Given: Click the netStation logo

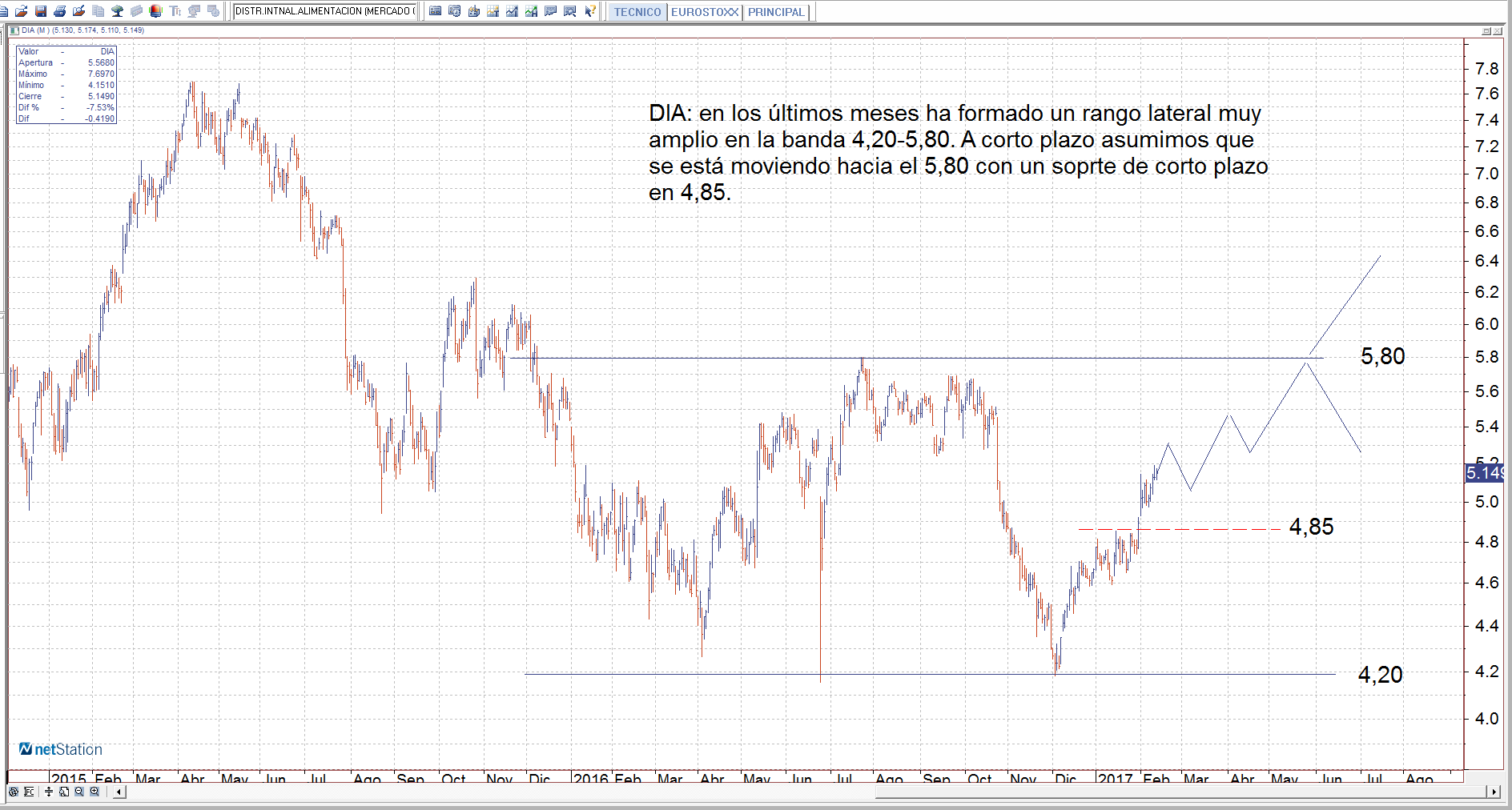Looking at the screenshot, I should point(61,749).
